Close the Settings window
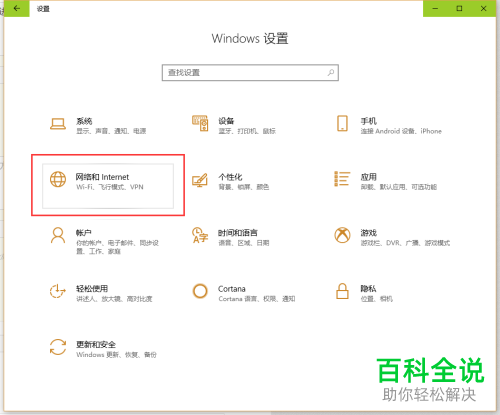 484,8
